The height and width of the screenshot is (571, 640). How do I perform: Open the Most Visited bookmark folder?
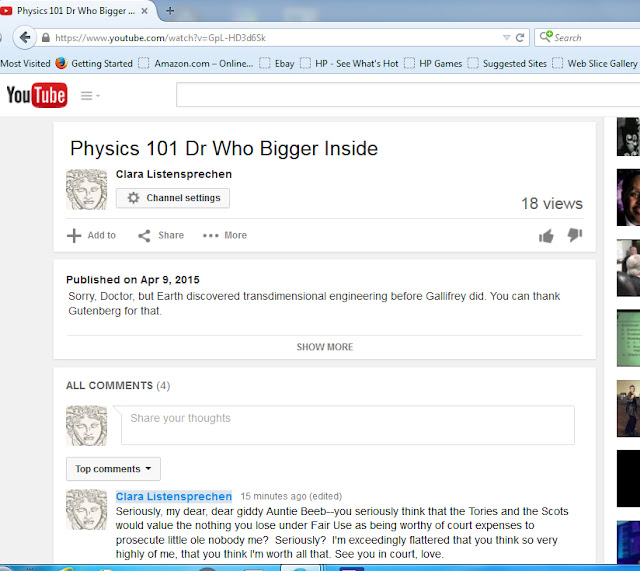(25, 64)
